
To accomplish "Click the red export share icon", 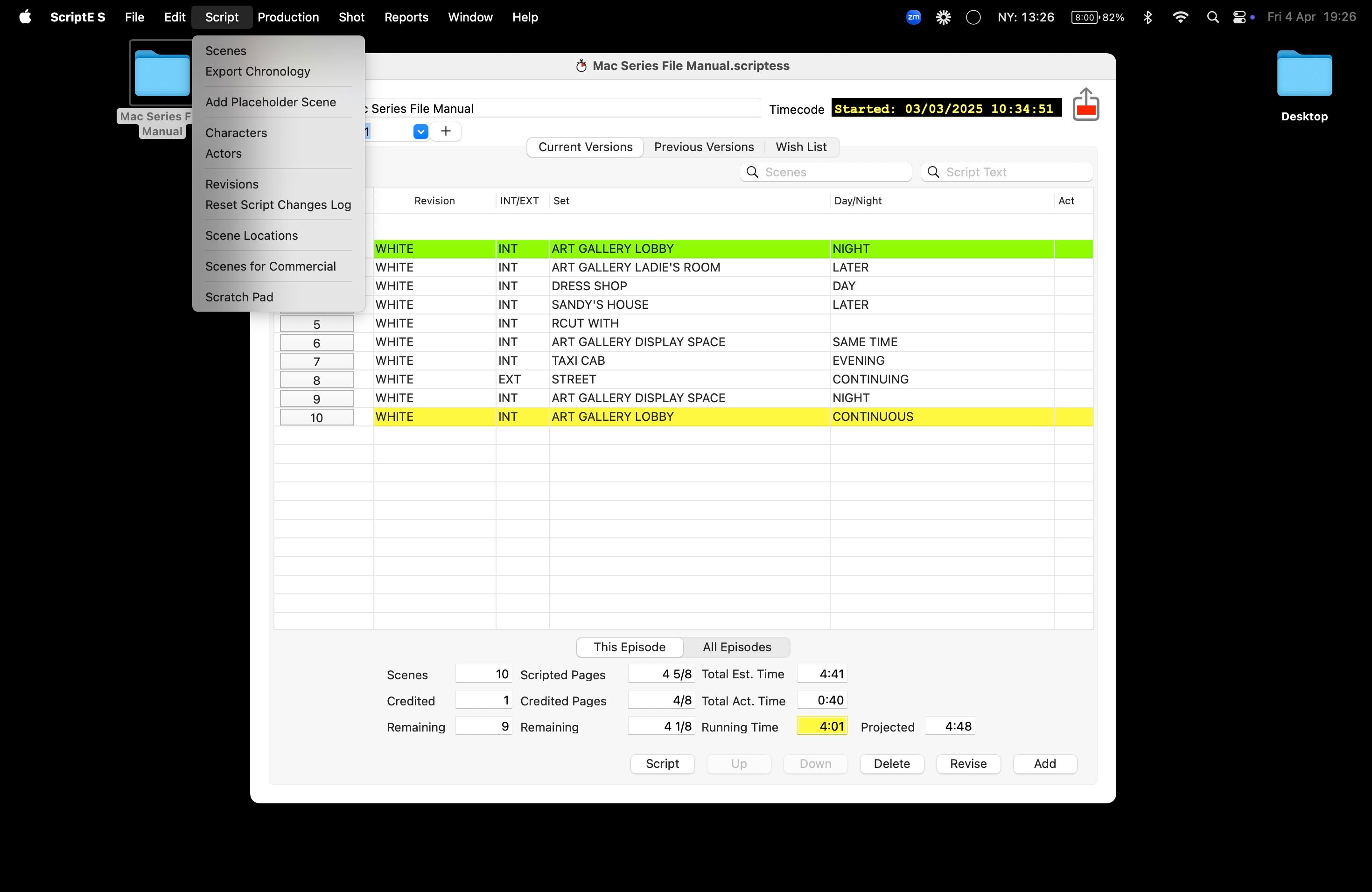I will (1085, 105).
